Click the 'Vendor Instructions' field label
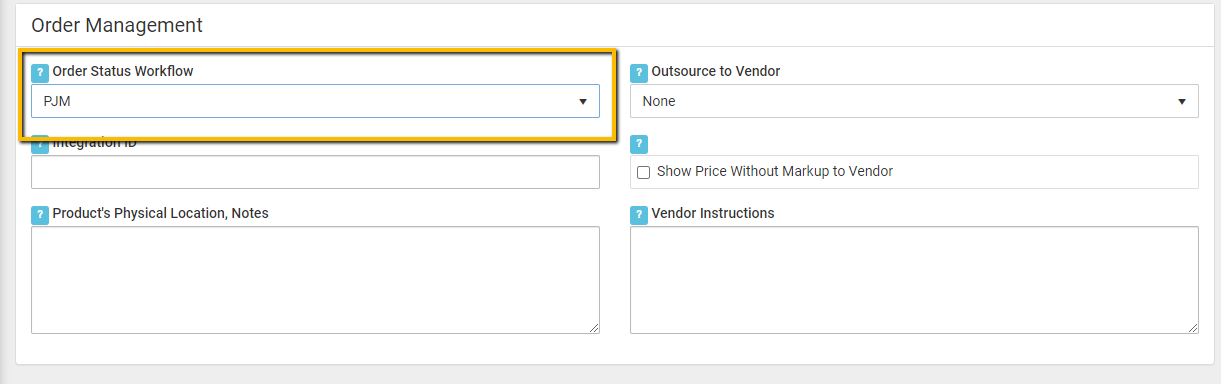The image size is (1221, 384). tap(713, 213)
